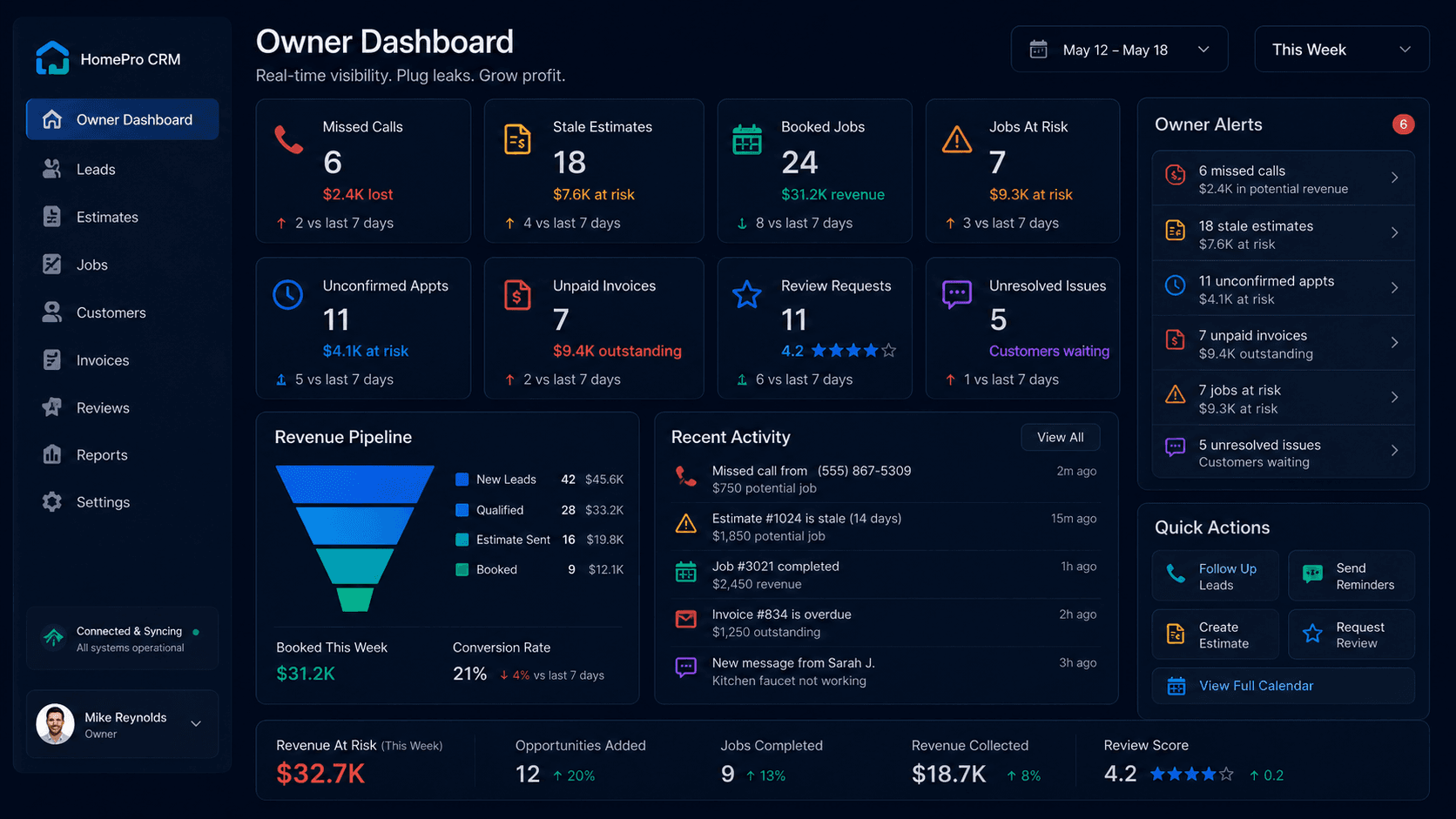Click the Estimate Sent teal legend swatch

coord(462,540)
